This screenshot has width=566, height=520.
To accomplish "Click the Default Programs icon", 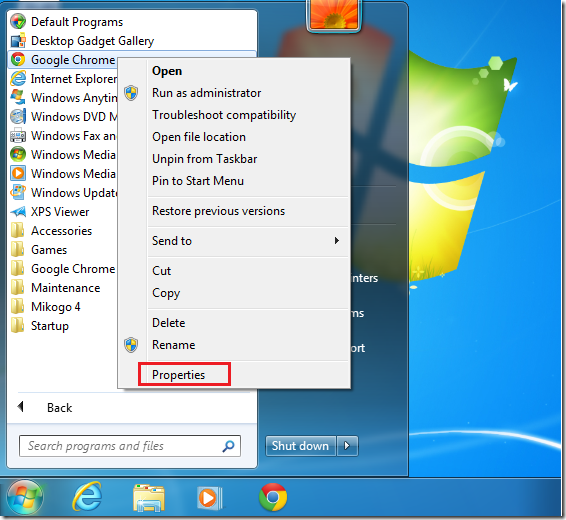I will (18, 22).
